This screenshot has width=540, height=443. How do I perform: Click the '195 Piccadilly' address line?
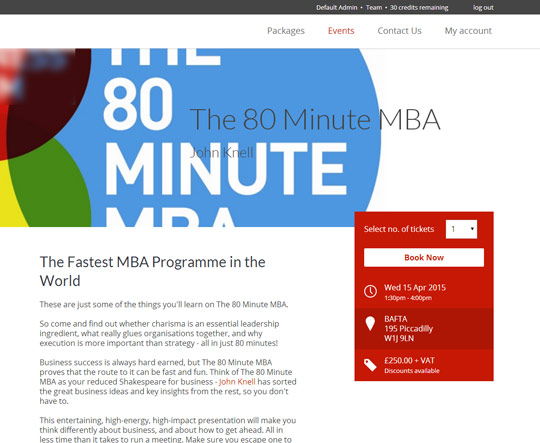(408, 329)
